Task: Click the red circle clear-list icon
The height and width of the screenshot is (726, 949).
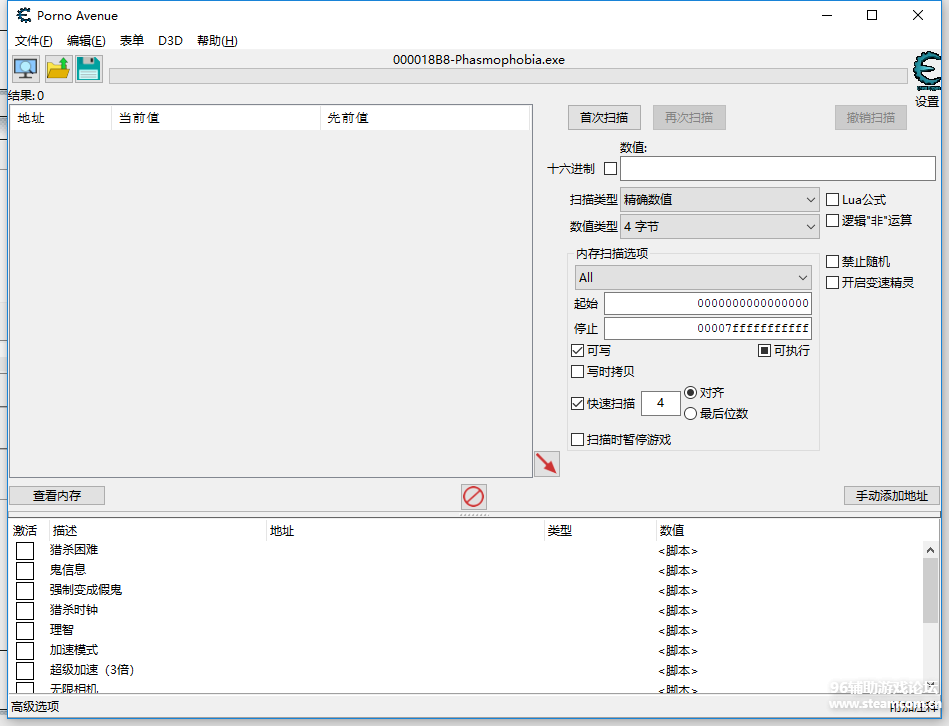Action: [473, 496]
